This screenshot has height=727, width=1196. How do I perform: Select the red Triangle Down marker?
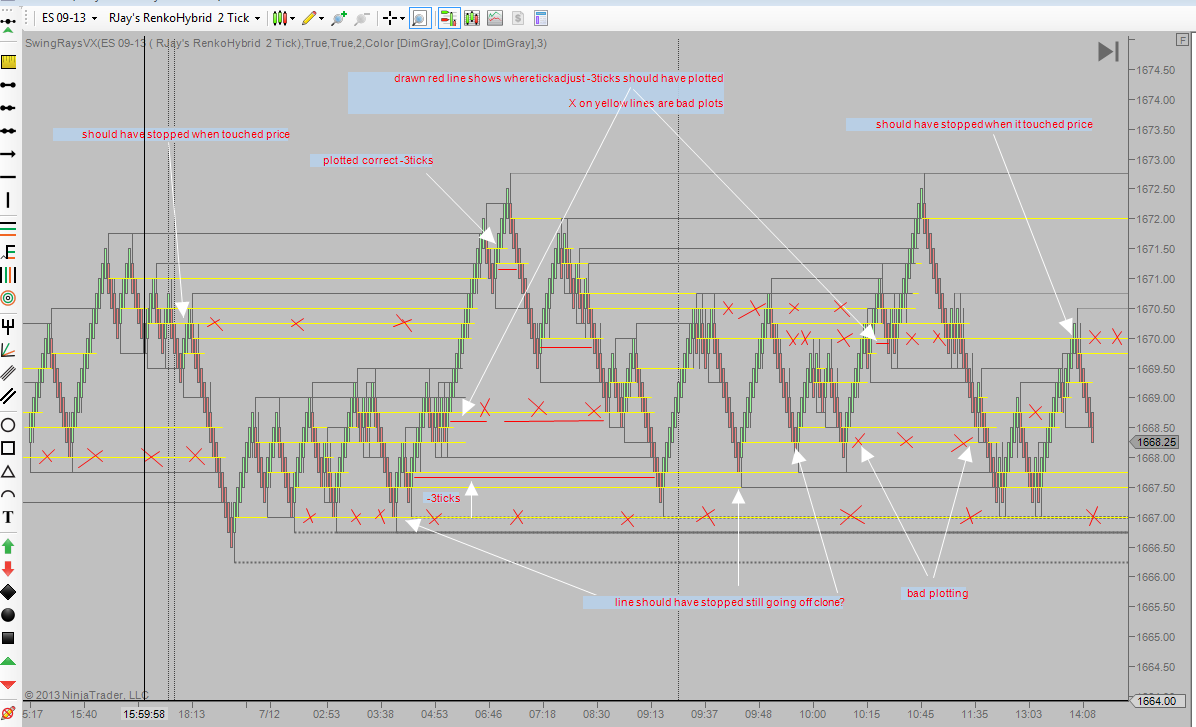click(x=8, y=684)
